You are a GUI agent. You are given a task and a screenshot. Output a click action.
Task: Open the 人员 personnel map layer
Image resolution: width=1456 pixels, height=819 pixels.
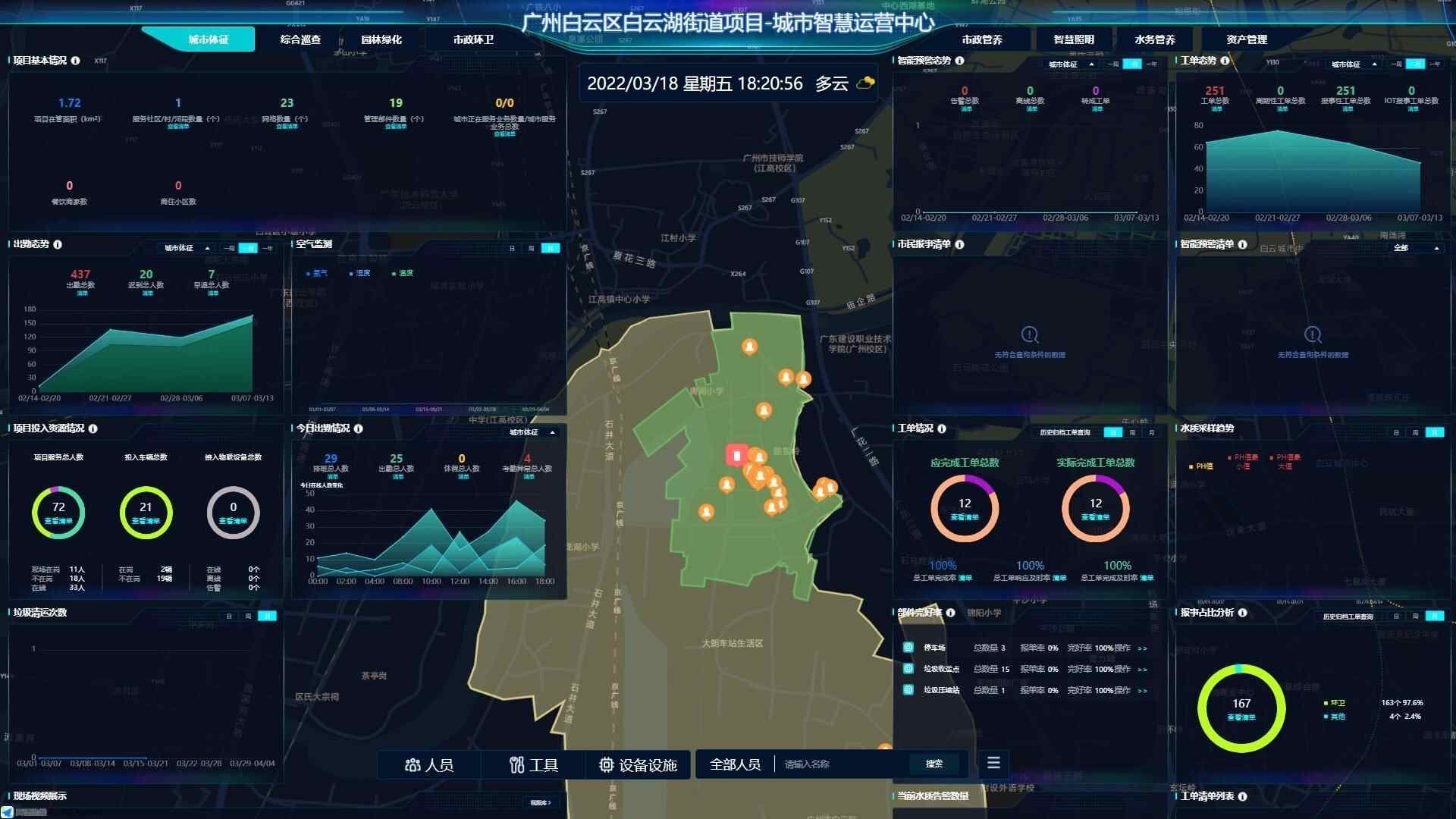pos(429,765)
